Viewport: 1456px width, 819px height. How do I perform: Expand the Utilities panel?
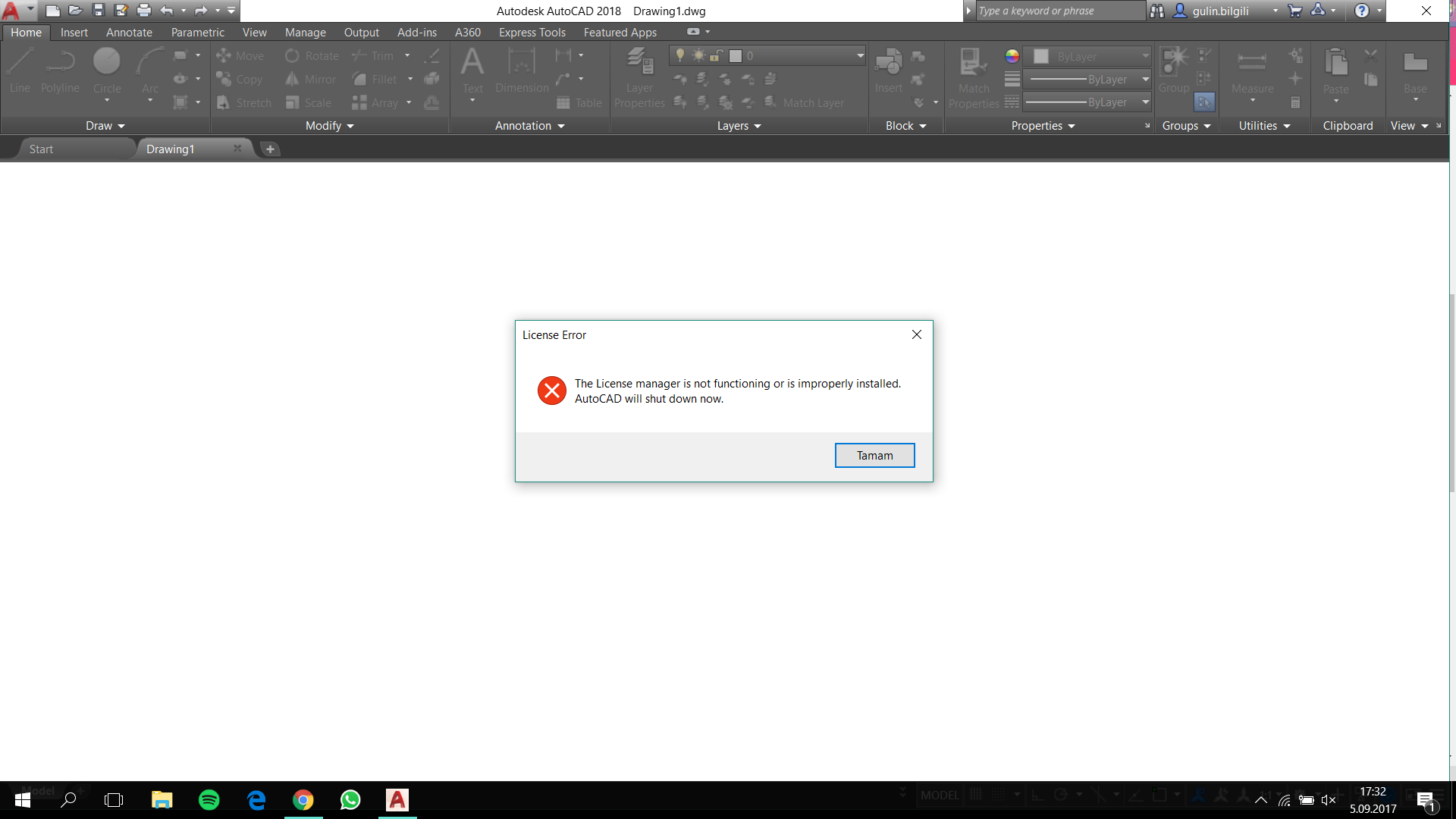click(x=1265, y=126)
